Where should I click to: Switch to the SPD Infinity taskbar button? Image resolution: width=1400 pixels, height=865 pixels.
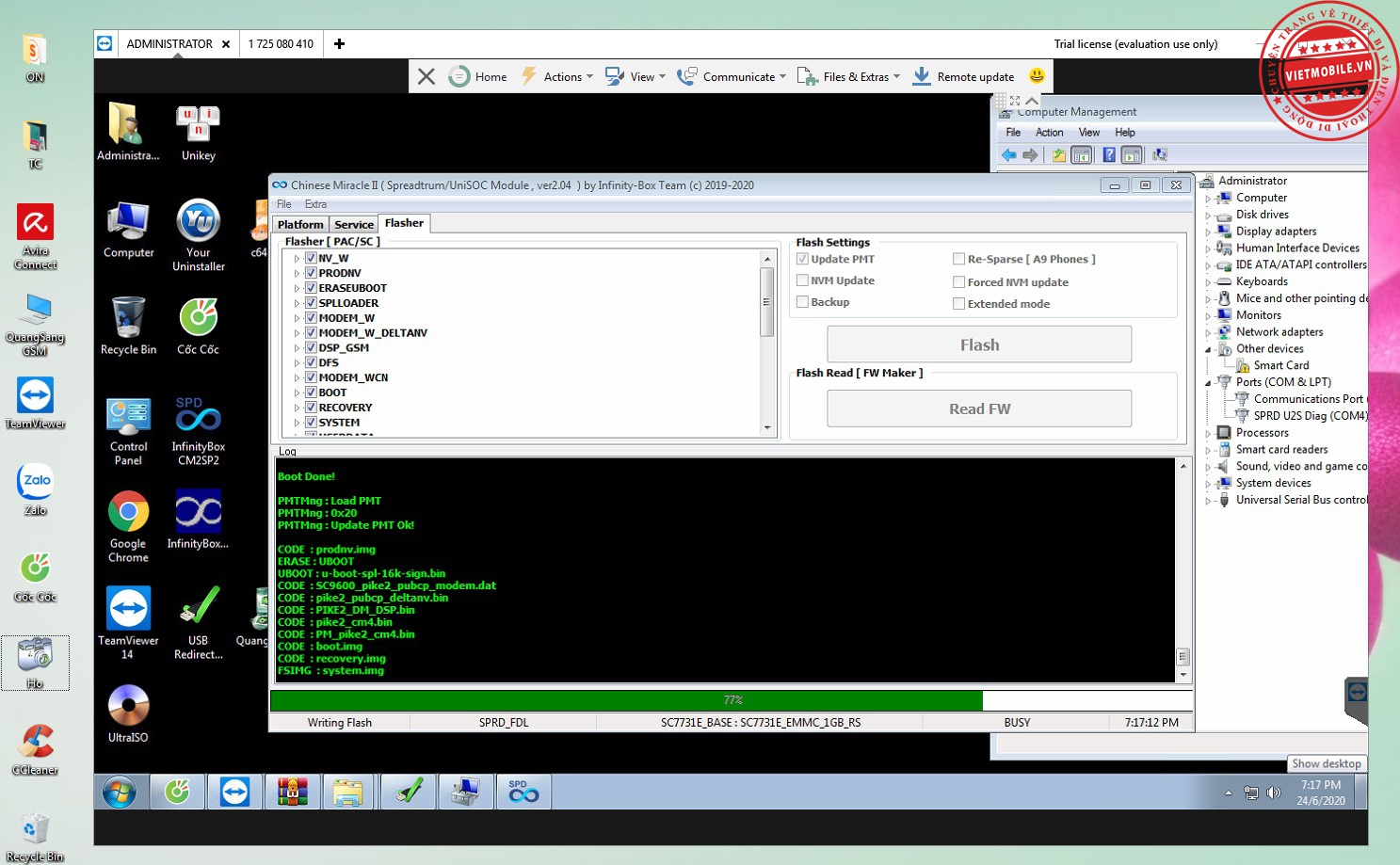pyautogui.click(x=523, y=793)
